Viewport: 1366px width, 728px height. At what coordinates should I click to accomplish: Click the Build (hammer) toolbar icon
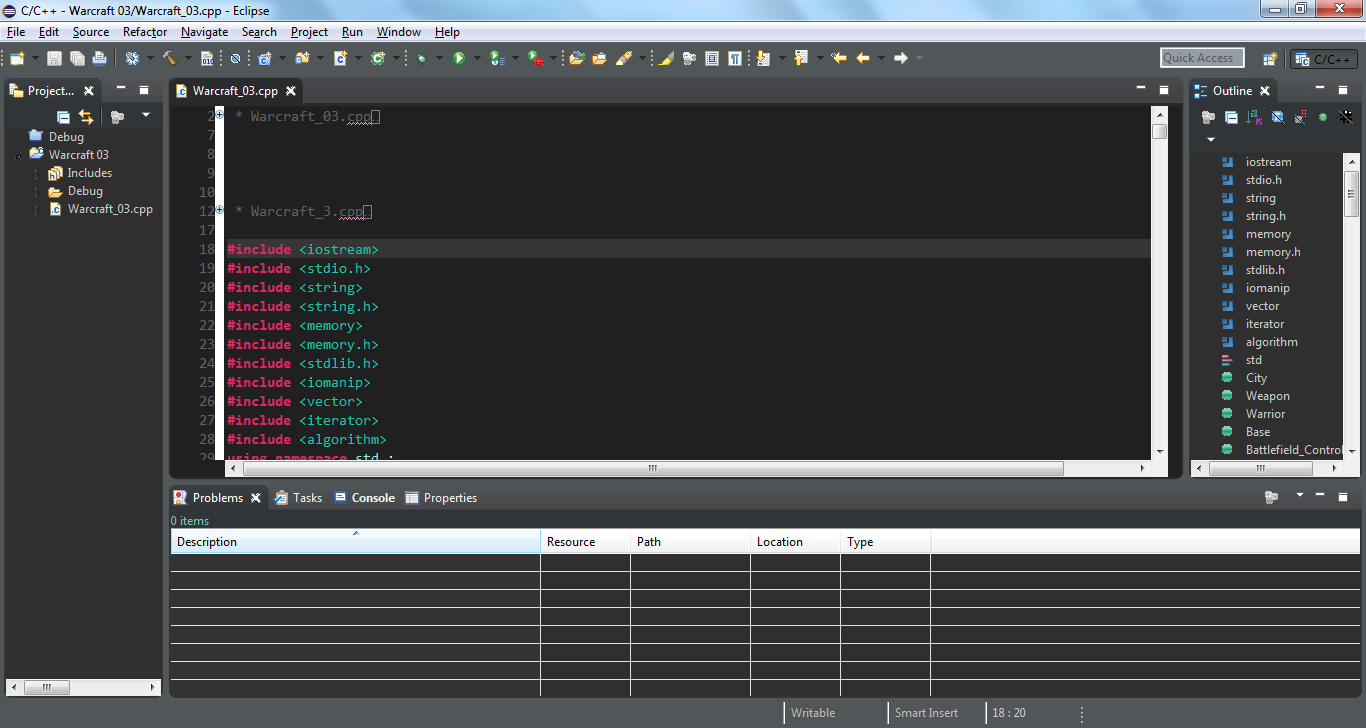pyautogui.click(x=169, y=58)
